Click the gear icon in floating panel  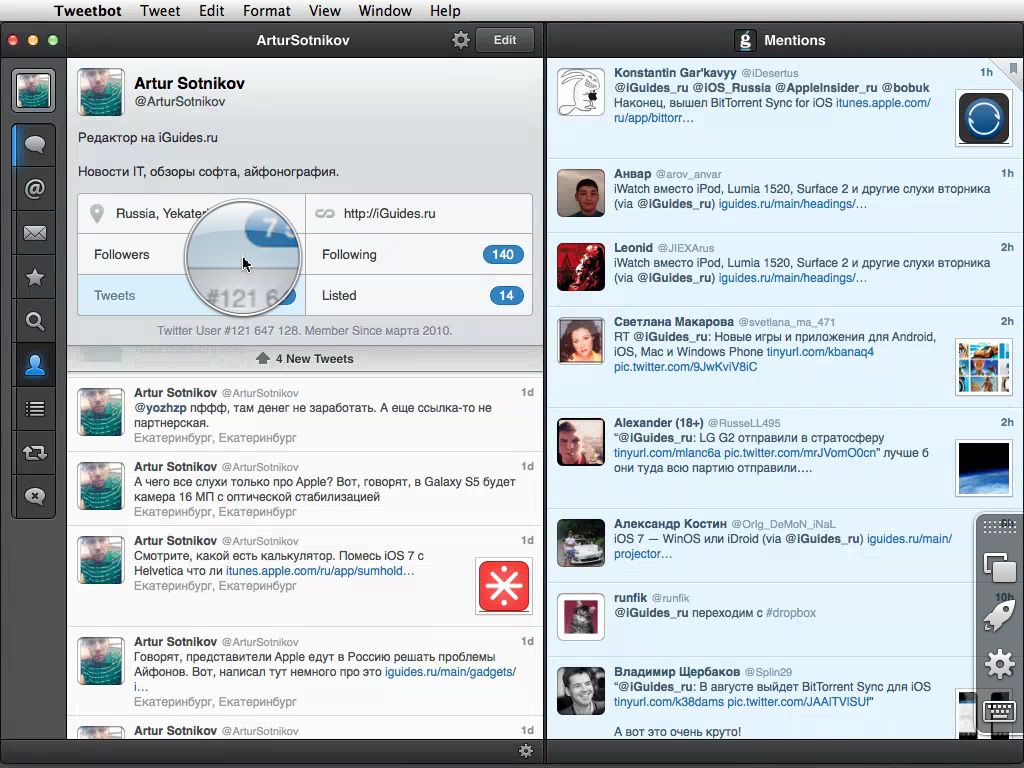point(1000,665)
